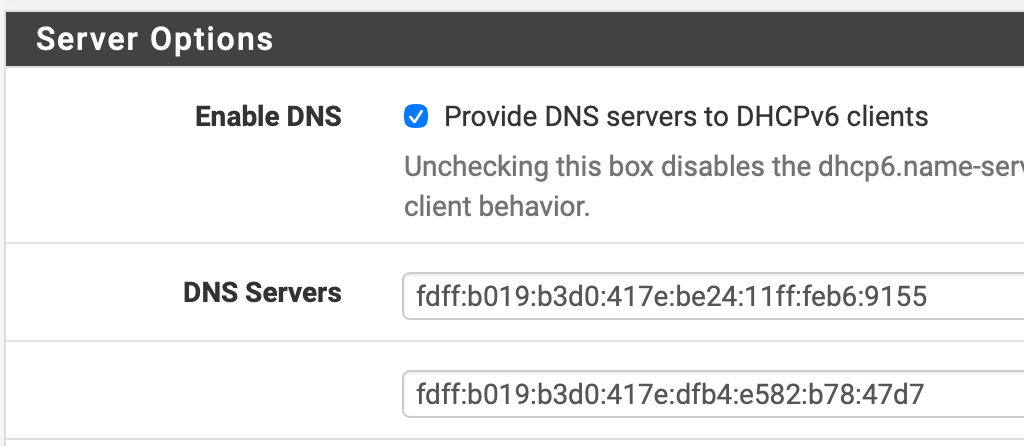Select the field containing address ending 47d7
1024x446 pixels.
[712, 394]
